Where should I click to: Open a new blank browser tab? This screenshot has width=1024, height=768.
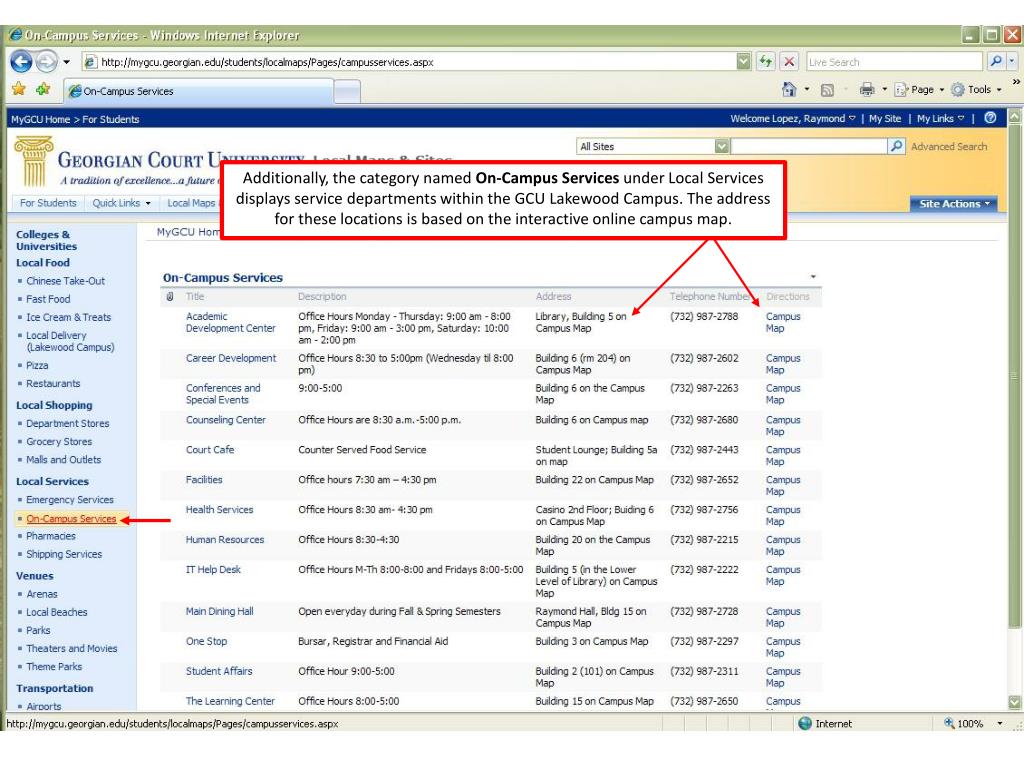347,91
